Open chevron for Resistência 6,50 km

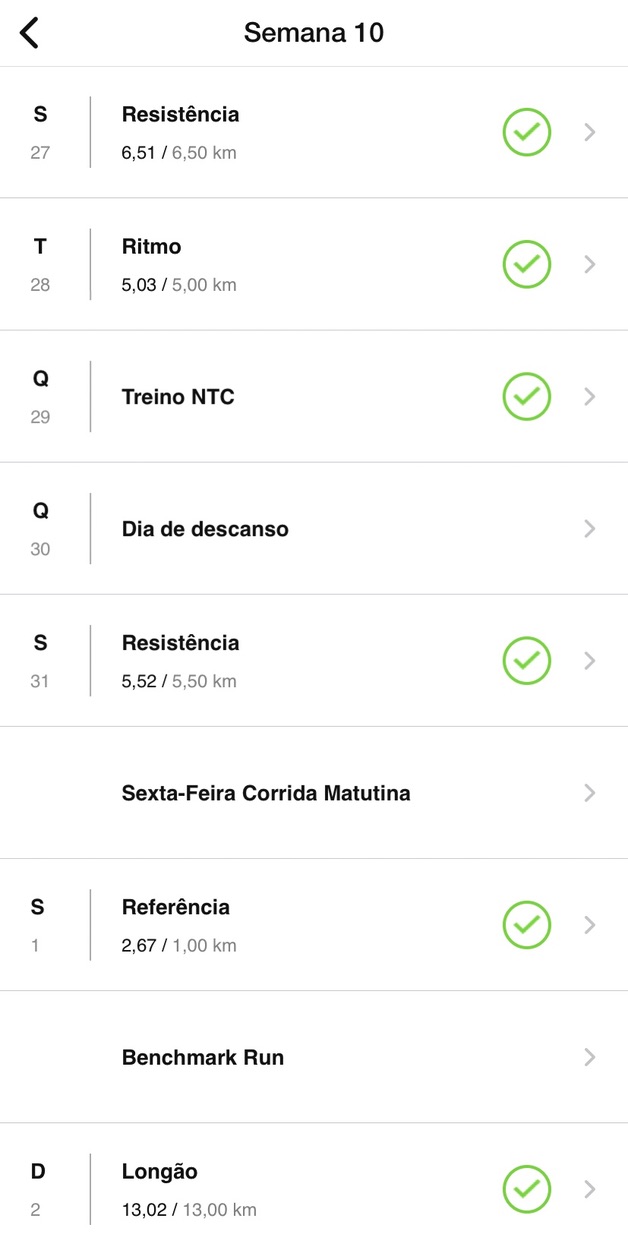(590, 132)
